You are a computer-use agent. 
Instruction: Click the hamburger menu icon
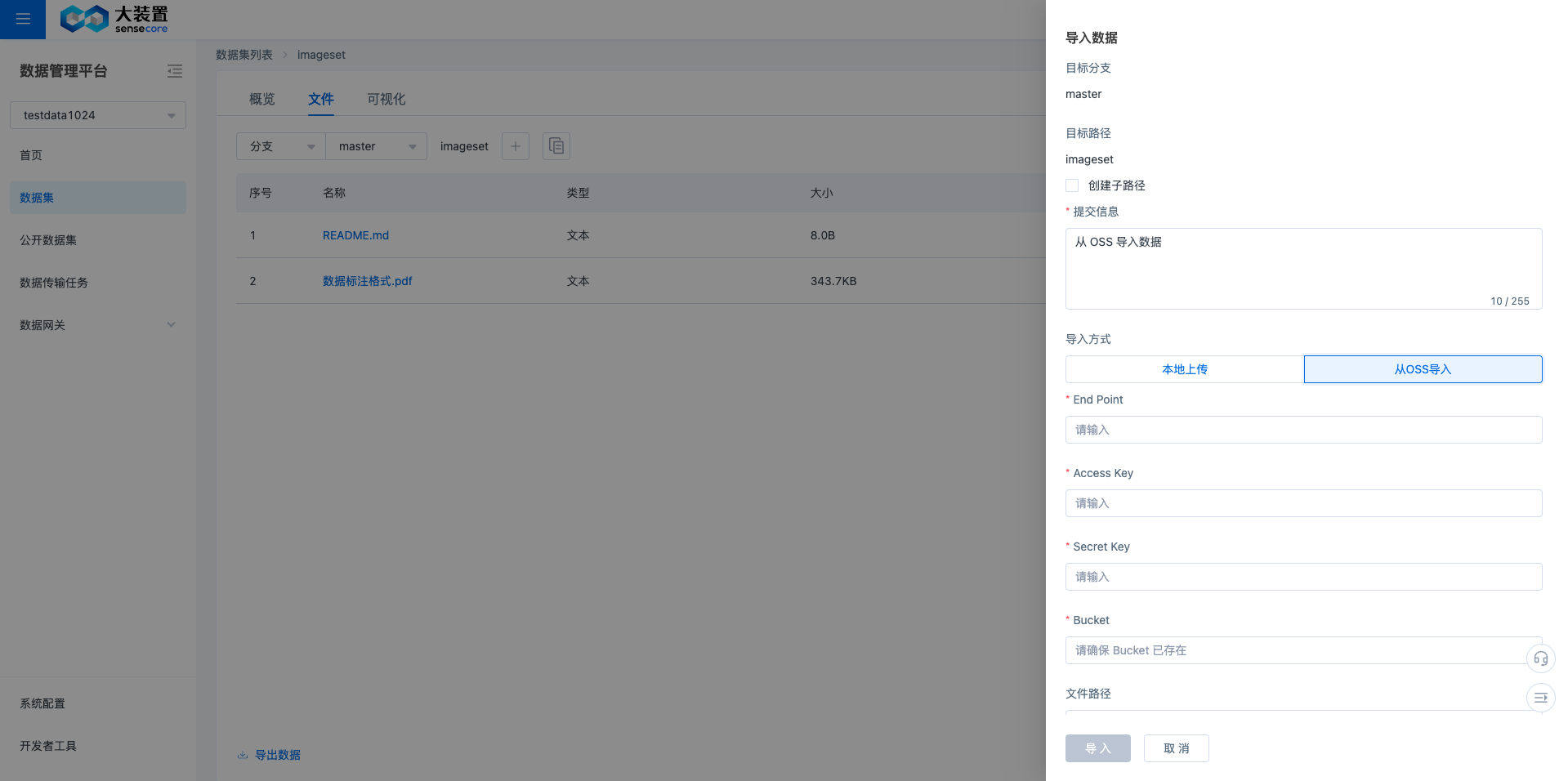click(23, 19)
